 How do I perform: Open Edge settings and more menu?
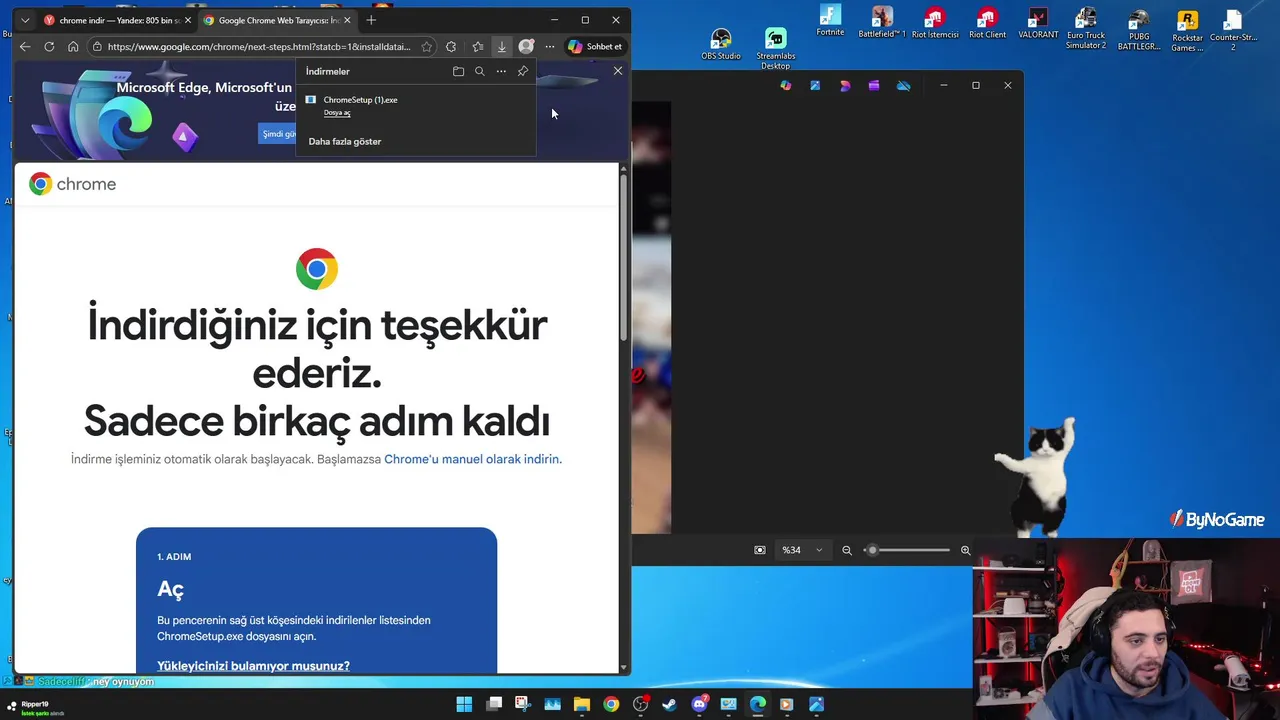coord(549,46)
